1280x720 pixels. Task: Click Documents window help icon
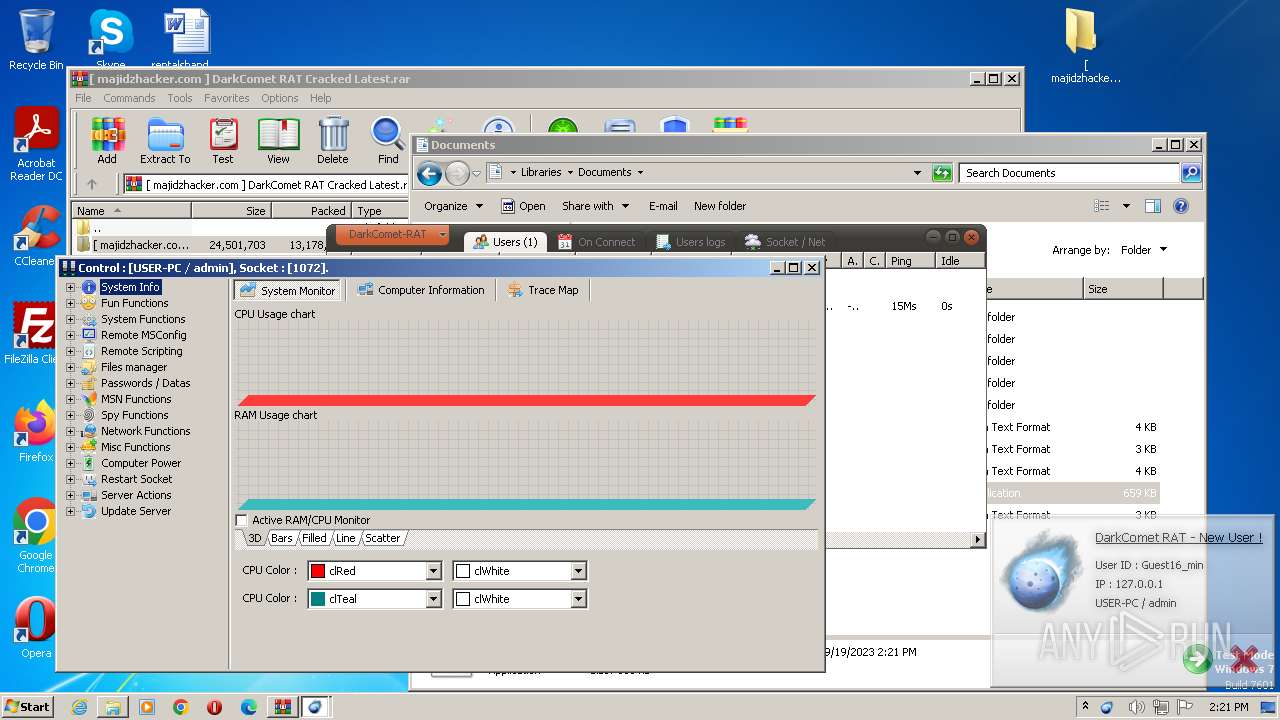(x=1181, y=206)
